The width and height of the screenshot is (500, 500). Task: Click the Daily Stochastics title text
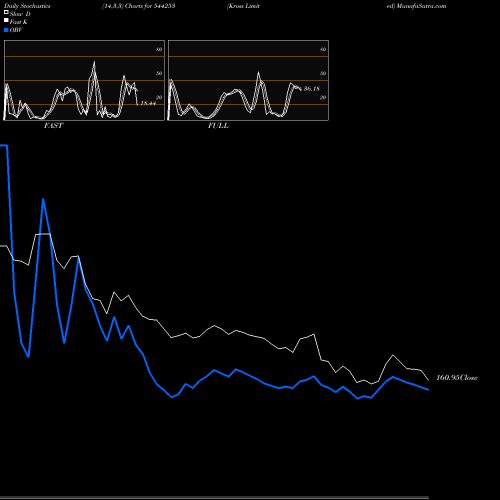27,6
